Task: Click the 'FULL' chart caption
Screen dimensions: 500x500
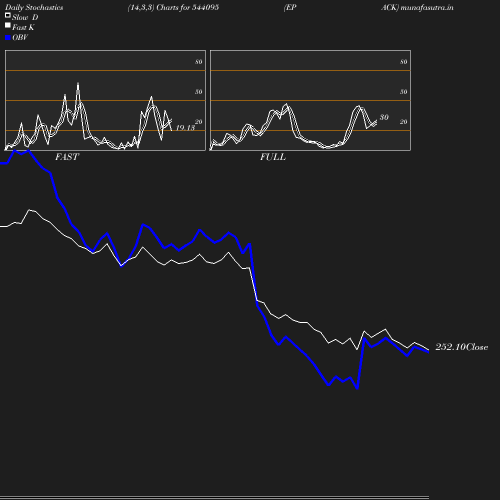Action: coord(273,157)
